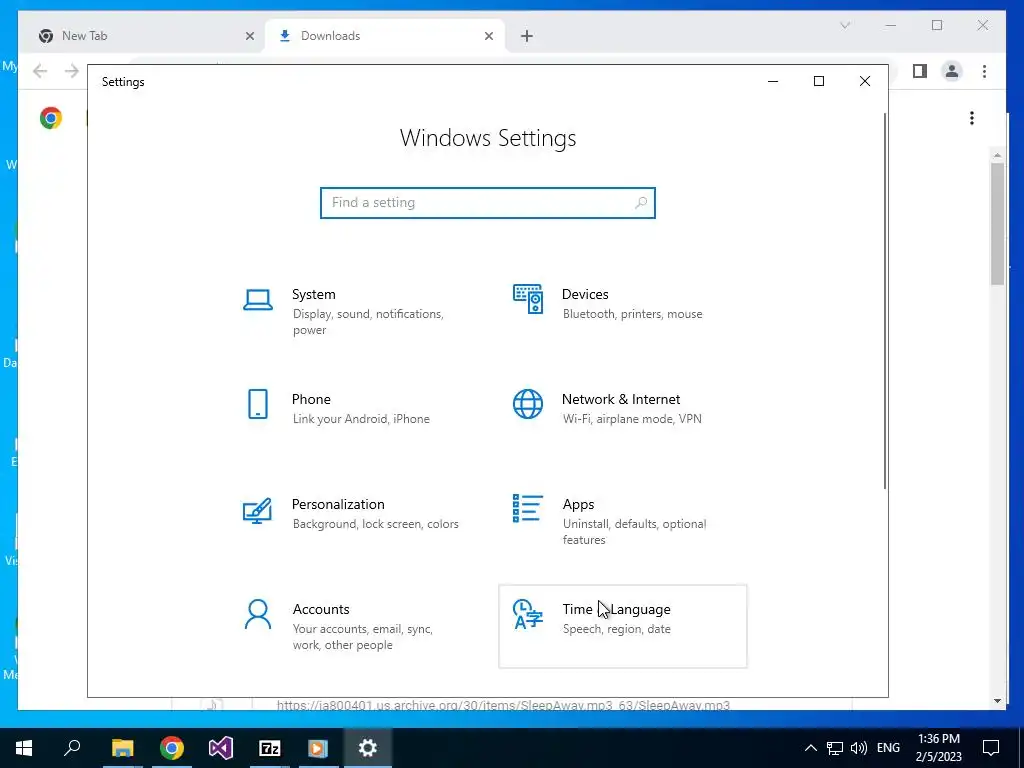
Task: Open Google Chrome from the taskbar
Action: pos(172,748)
